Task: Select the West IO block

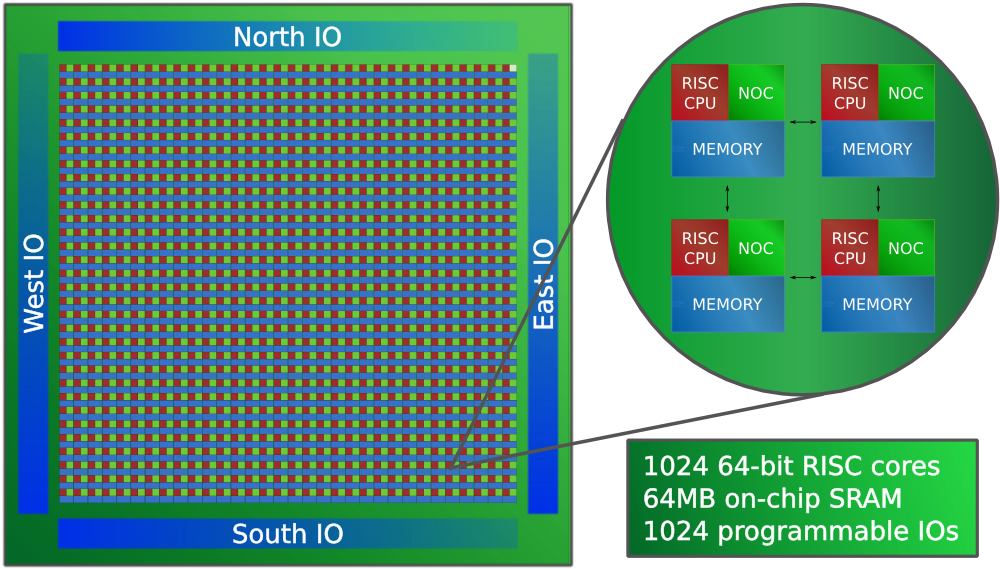Action: pos(33,284)
